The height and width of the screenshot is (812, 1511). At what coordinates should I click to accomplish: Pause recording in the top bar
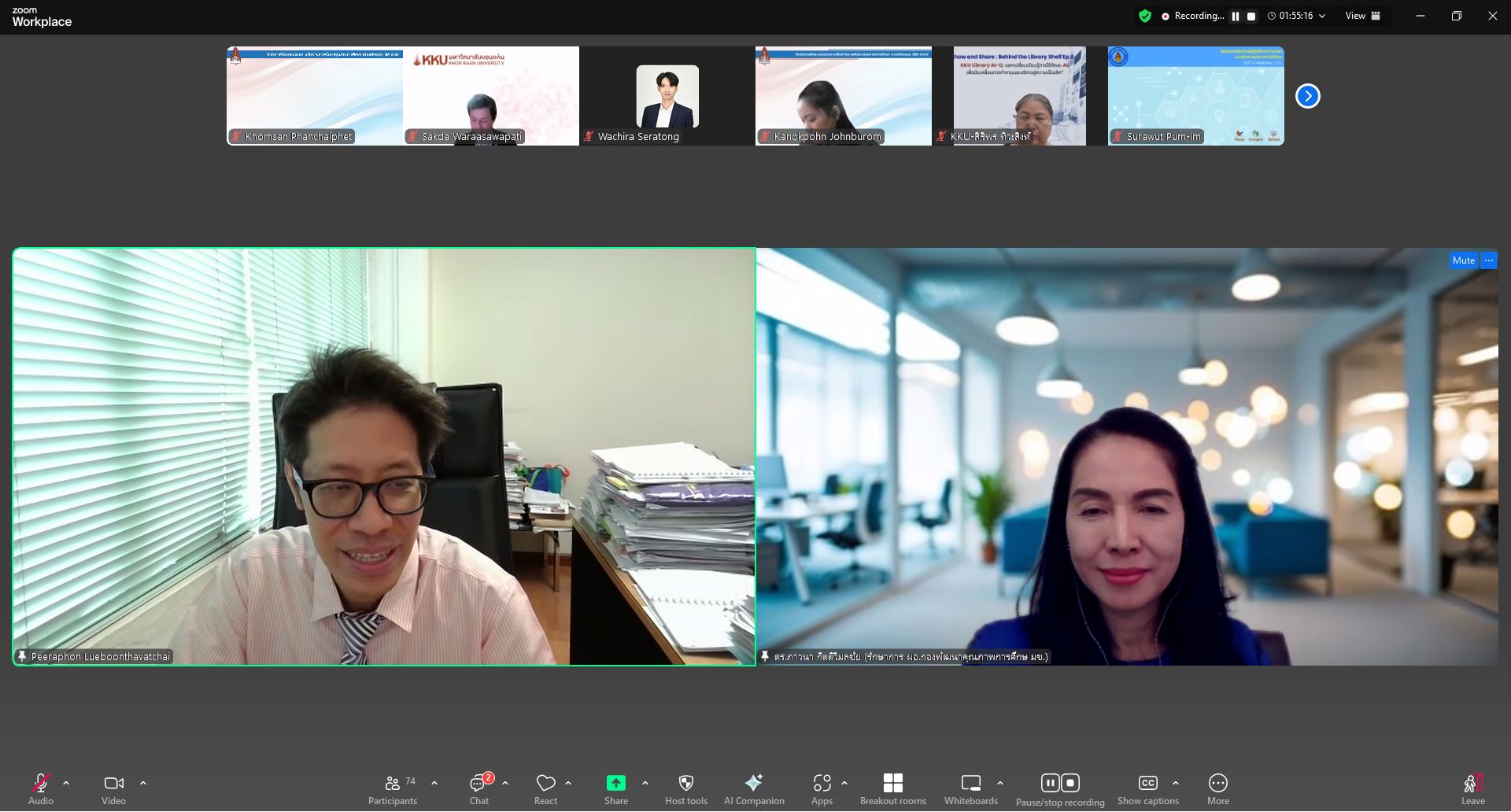pos(1235,16)
